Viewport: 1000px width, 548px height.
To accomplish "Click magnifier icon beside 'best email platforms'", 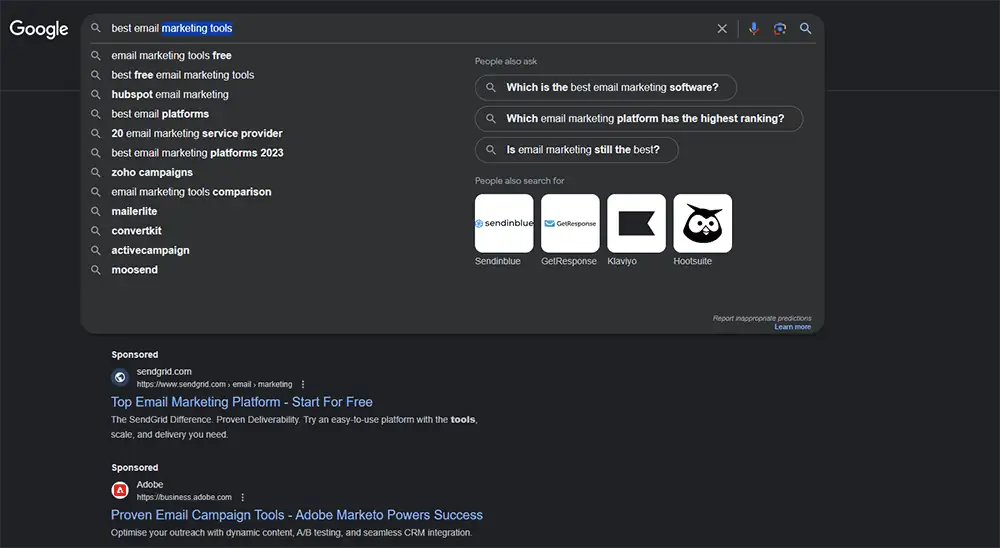I will pos(96,114).
